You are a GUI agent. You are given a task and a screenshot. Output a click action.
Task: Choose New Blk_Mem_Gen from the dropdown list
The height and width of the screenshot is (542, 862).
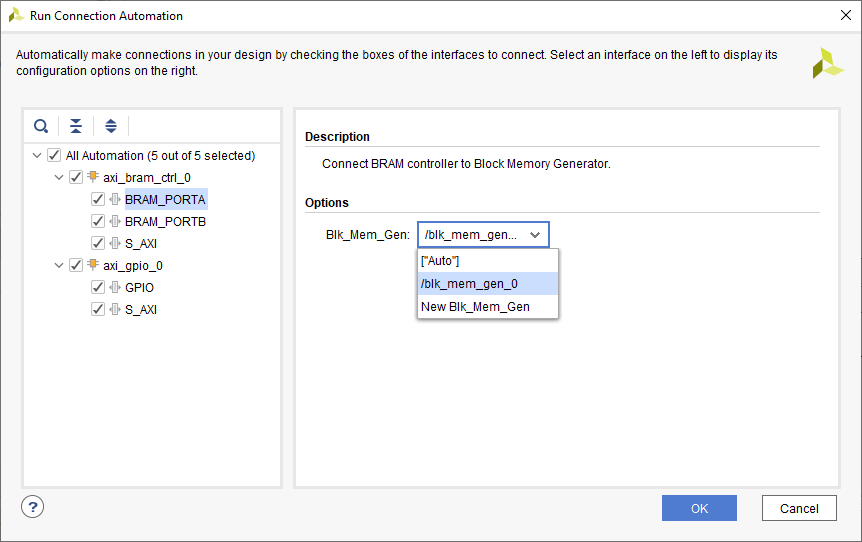click(x=475, y=307)
